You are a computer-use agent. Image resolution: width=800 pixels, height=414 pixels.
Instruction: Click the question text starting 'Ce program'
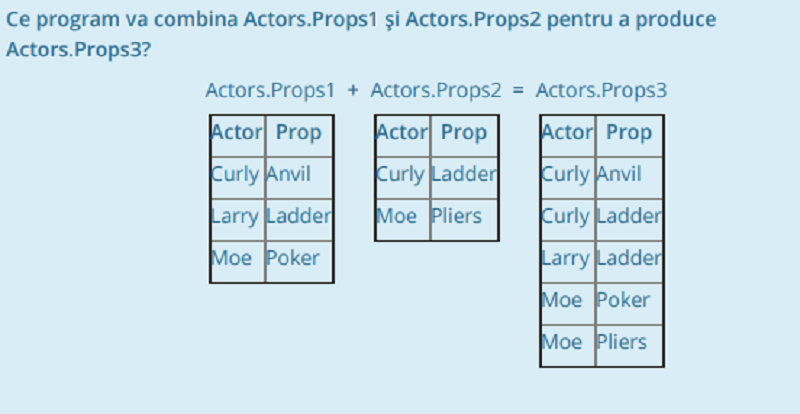point(361,35)
